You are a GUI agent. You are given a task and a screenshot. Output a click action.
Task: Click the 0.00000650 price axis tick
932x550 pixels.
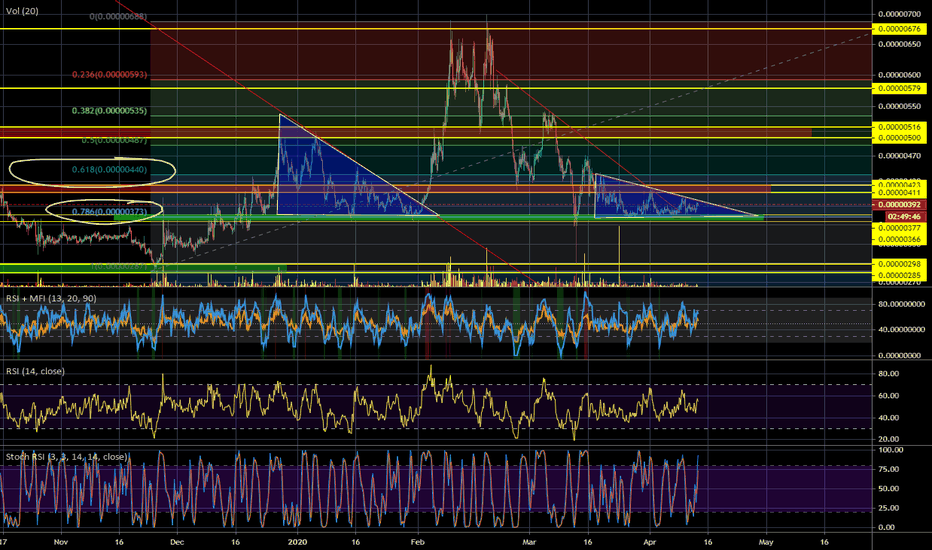pyautogui.click(x=899, y=44)
